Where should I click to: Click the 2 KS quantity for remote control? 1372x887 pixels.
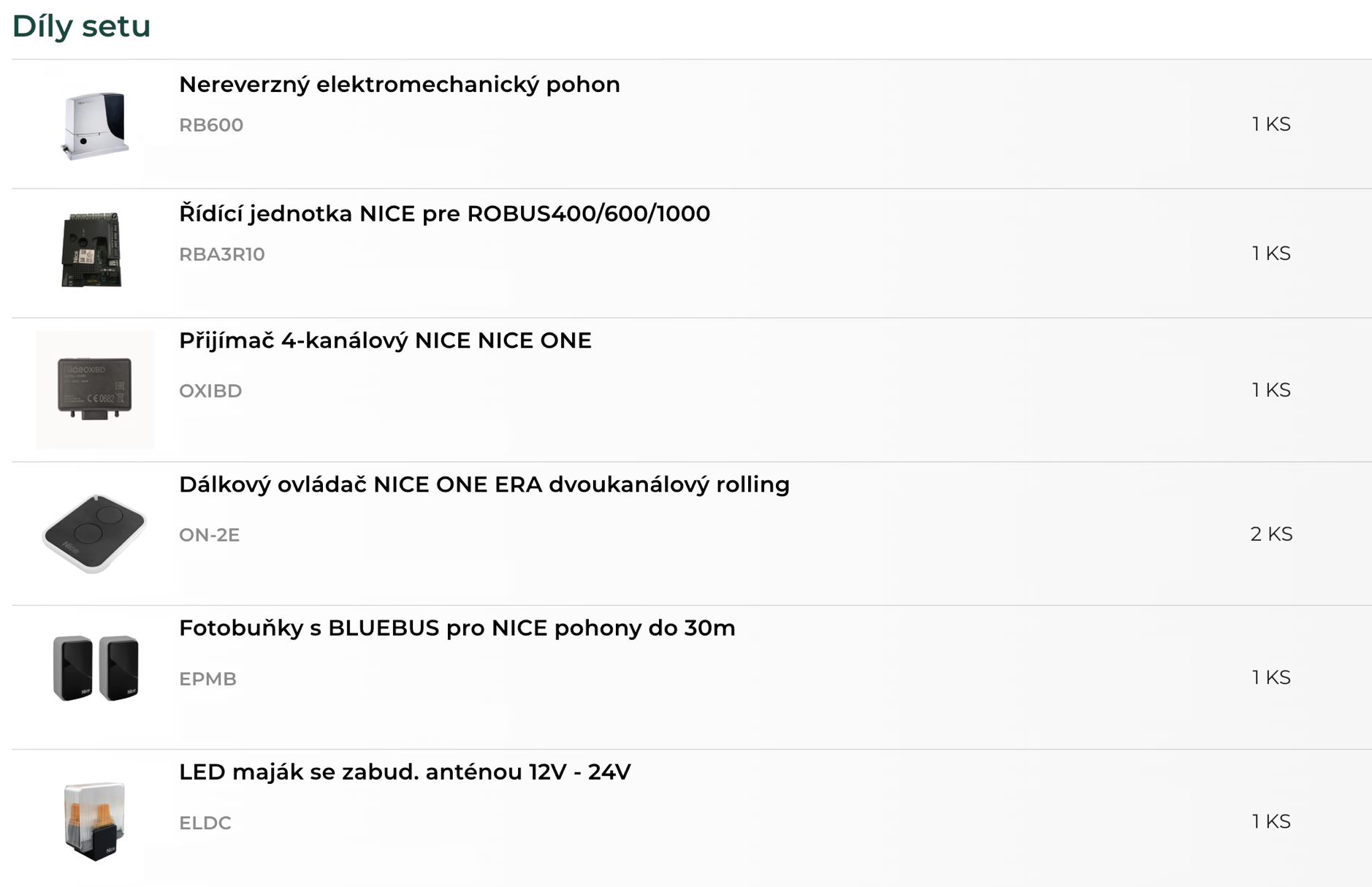1271,534
